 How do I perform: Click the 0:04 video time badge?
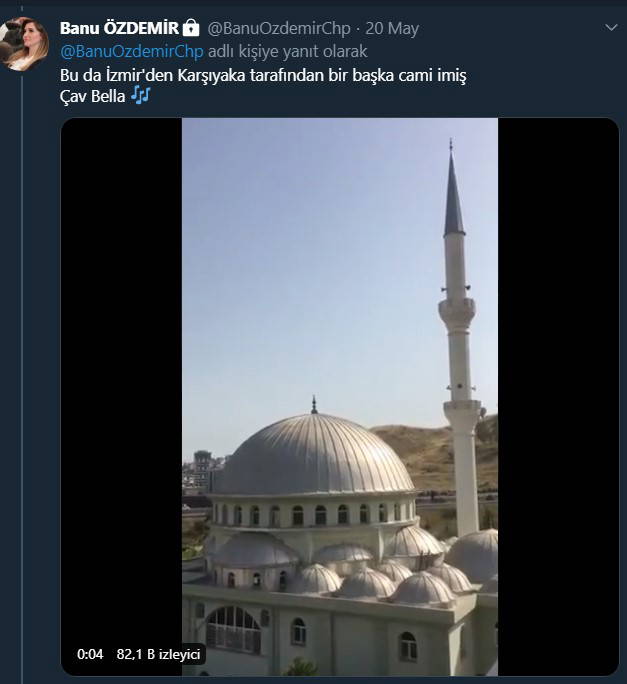click(90, 654)
